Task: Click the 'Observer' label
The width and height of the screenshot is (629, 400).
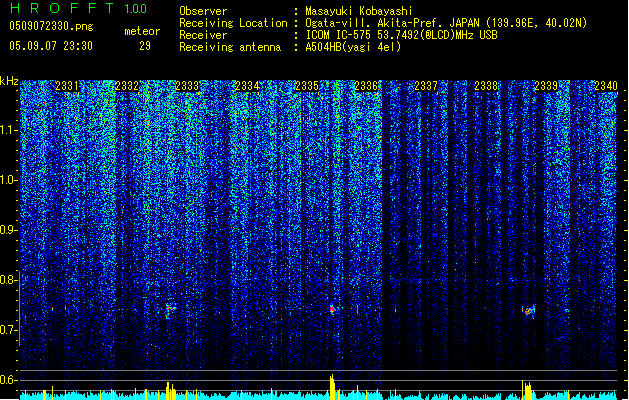Action: pyautogui.click(x=203, y=11)
